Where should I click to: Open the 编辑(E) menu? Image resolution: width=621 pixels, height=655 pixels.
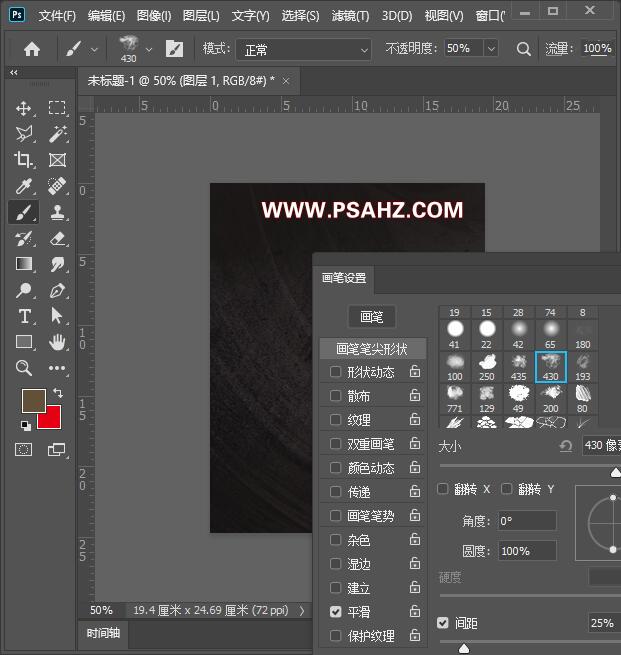[106, 16]
